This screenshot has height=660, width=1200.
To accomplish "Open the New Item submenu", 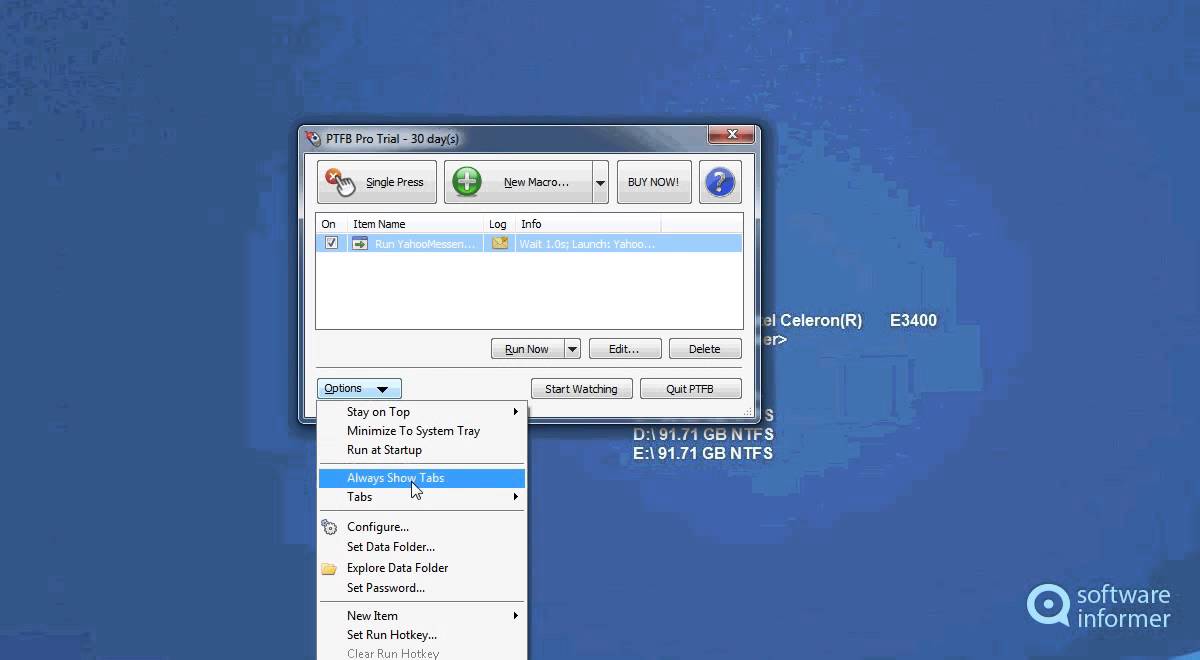I will (x=421, y=616).
